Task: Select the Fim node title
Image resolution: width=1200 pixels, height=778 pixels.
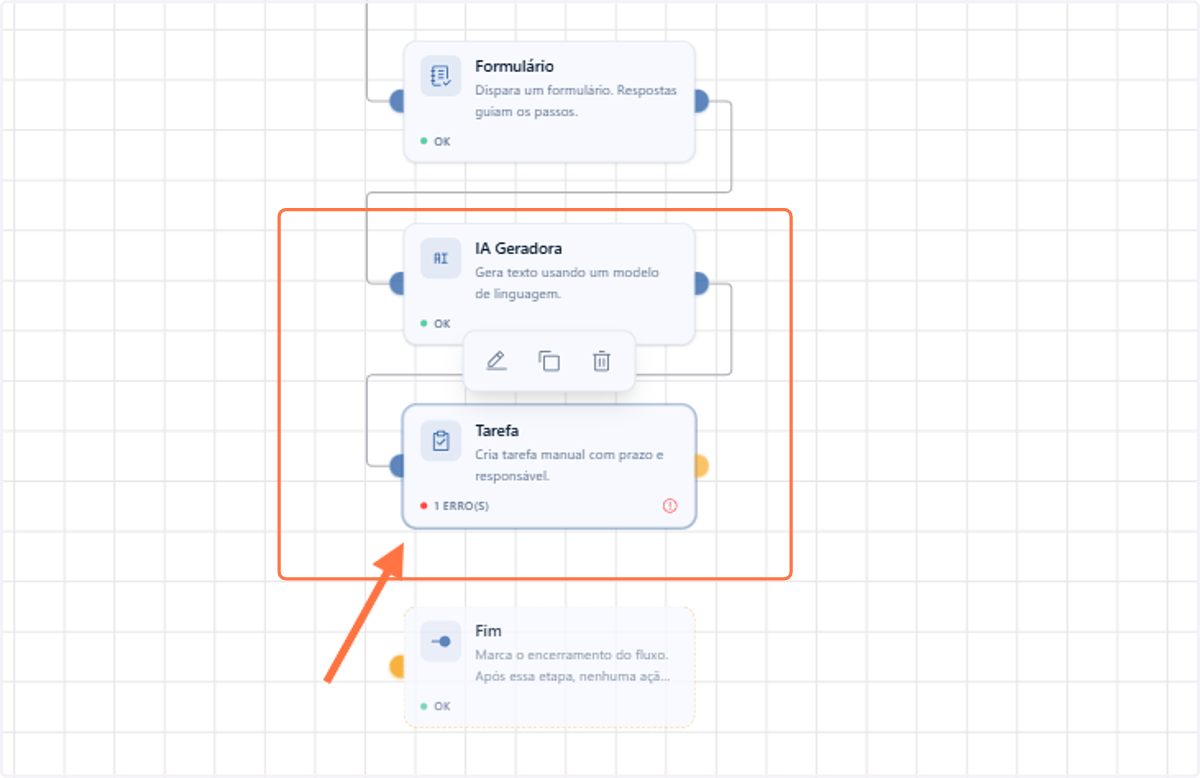Action: 488,631
